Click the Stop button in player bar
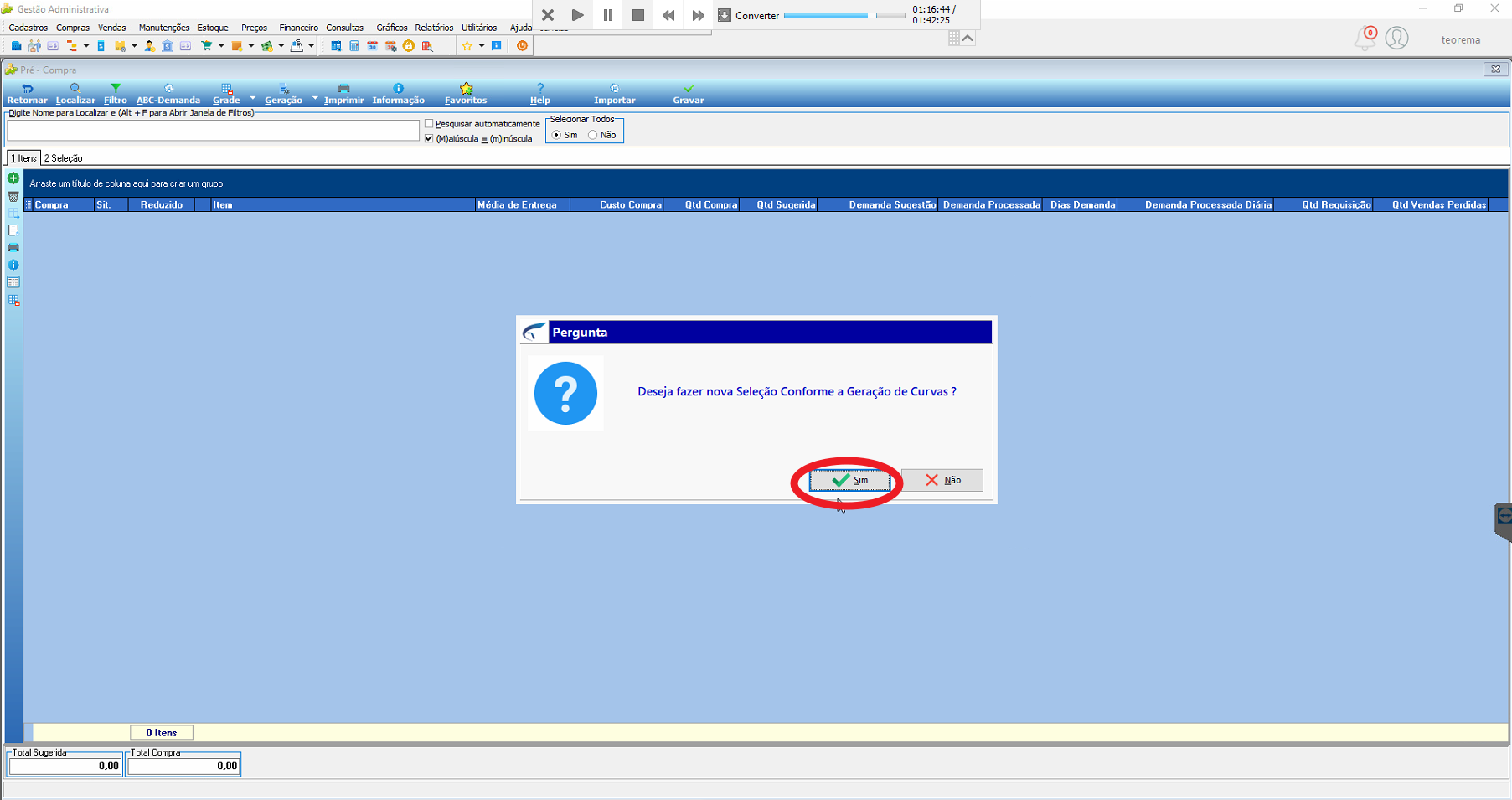Viewport: 1512px width, 800px height. point(638,15)
